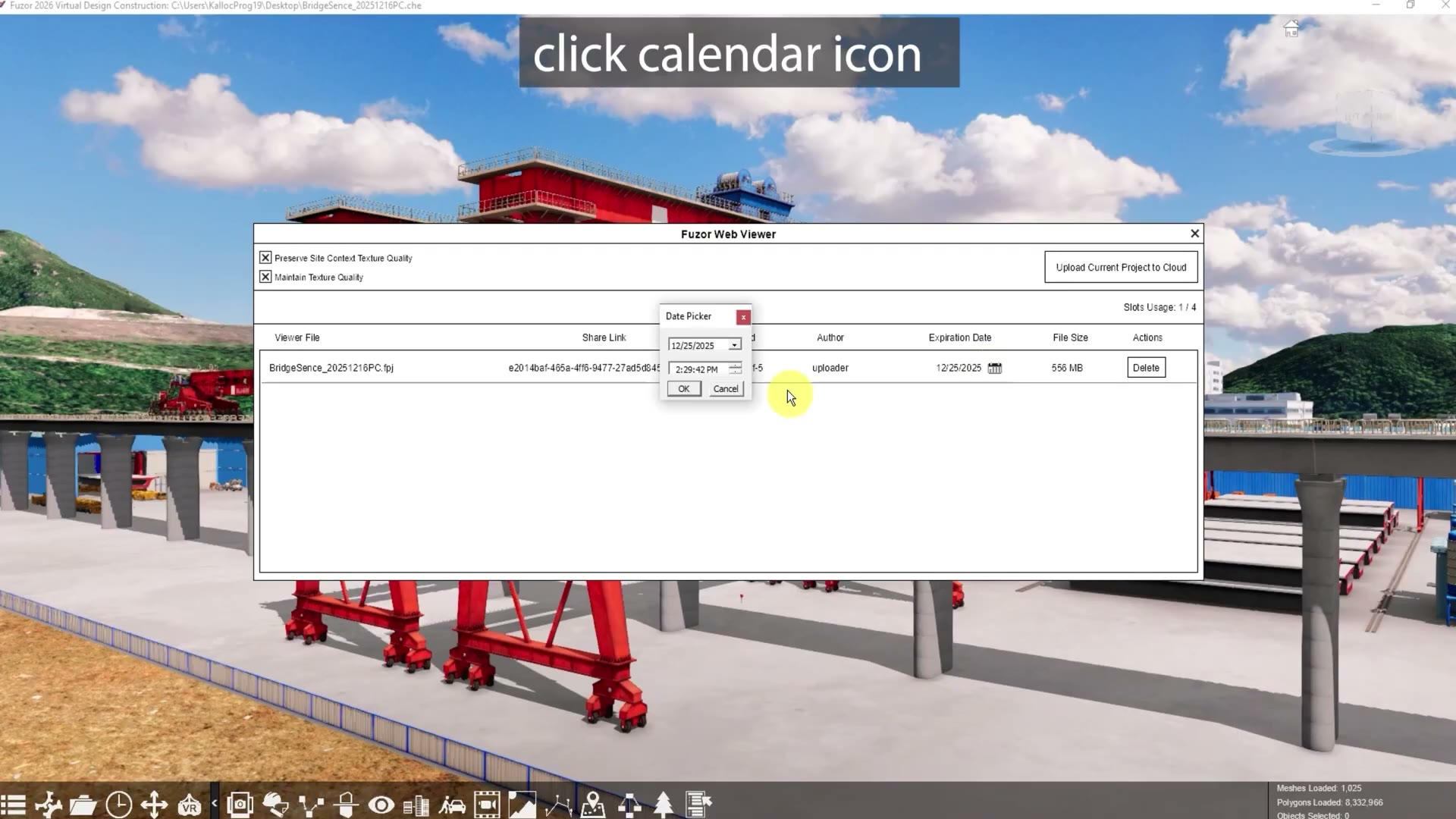Click the hard hat construction icon
The height and width of the screenshot is (819, 1456).
click(276, 805)
